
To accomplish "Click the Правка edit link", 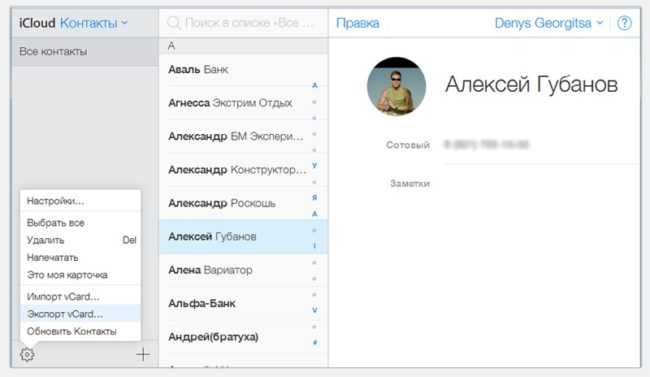I will point(357,23).
